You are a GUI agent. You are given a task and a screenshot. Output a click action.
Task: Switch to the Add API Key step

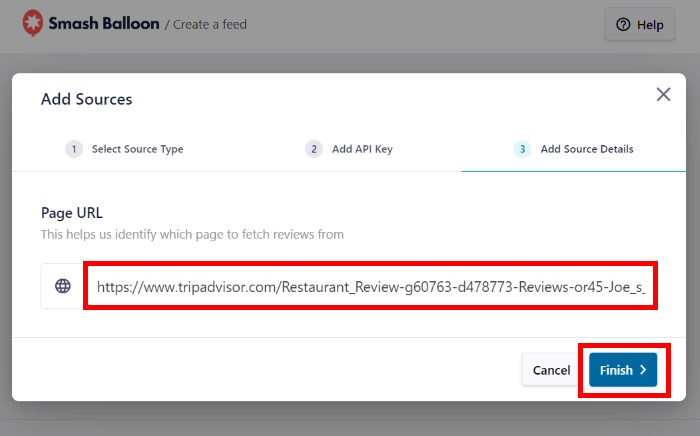[362, 149]
